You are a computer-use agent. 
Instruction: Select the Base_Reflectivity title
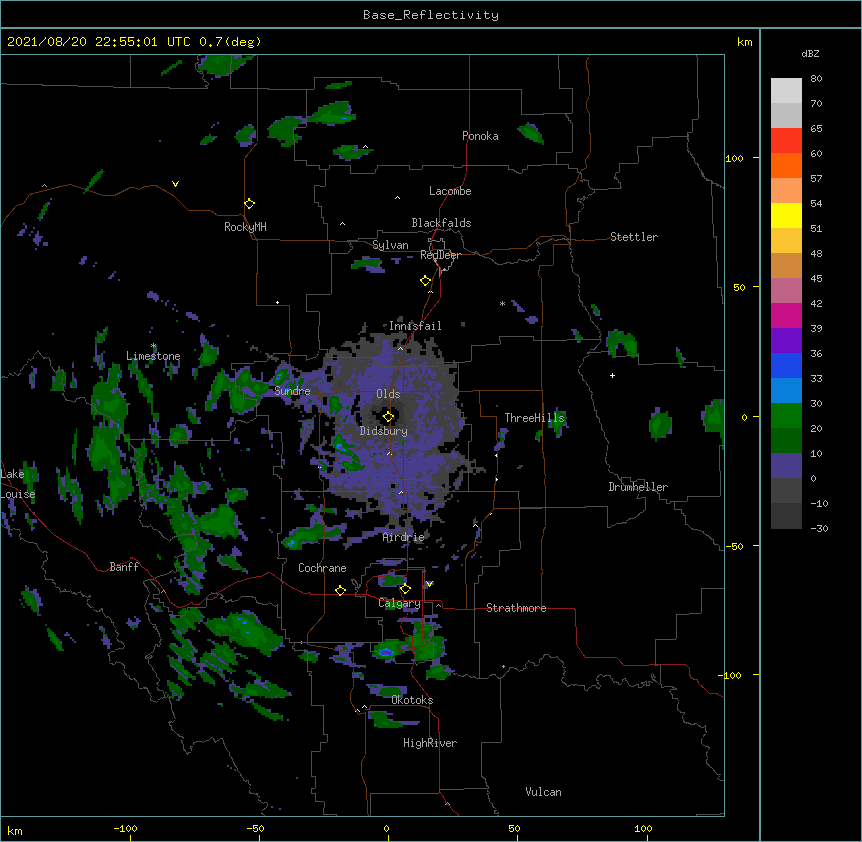pyautogui.click(x=431, y=15)
